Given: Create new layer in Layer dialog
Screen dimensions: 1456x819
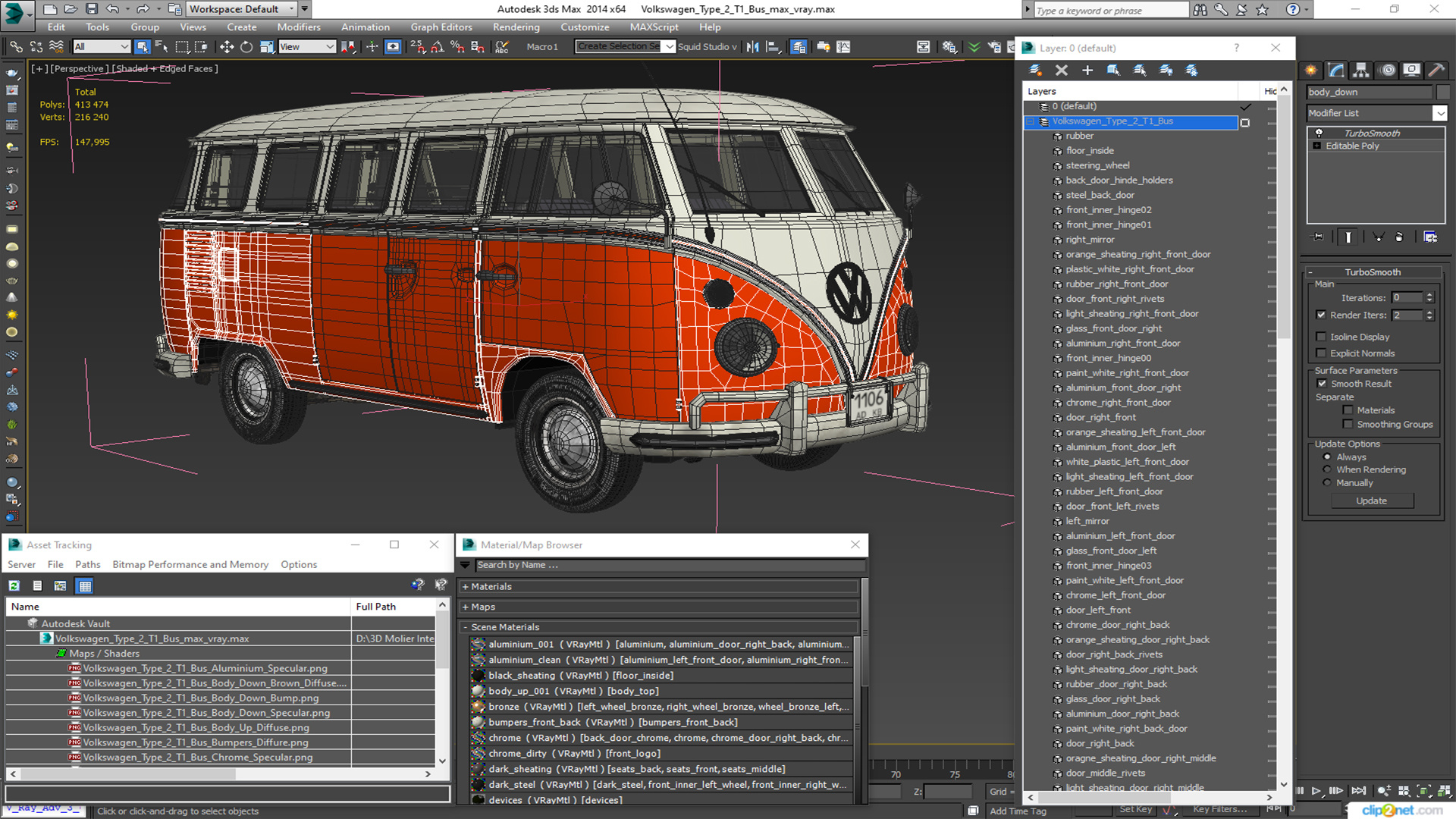Looking at the screenshot, I should (1035, 70).
